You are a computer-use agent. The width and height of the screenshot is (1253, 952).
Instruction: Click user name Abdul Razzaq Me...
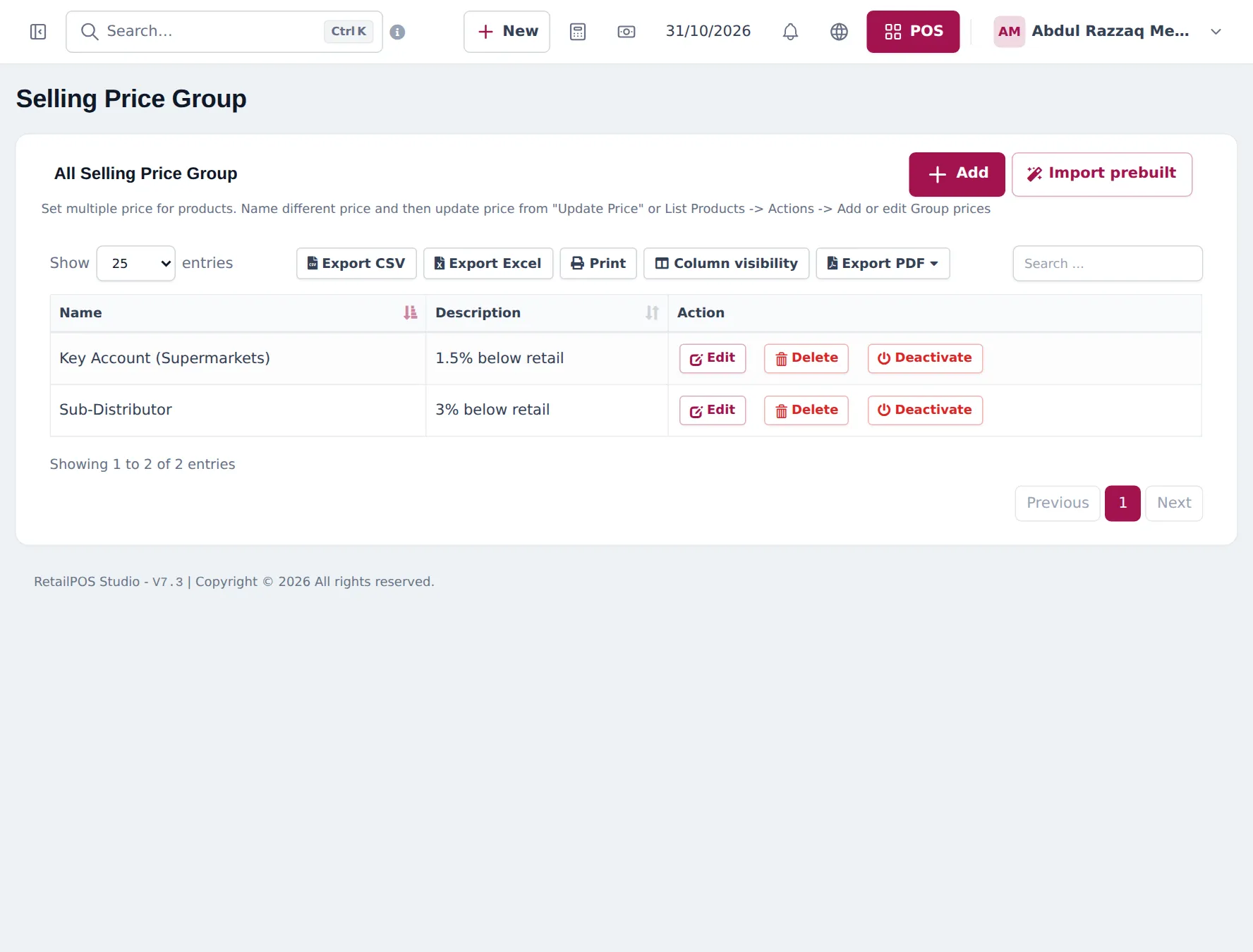pos(1110,31)
